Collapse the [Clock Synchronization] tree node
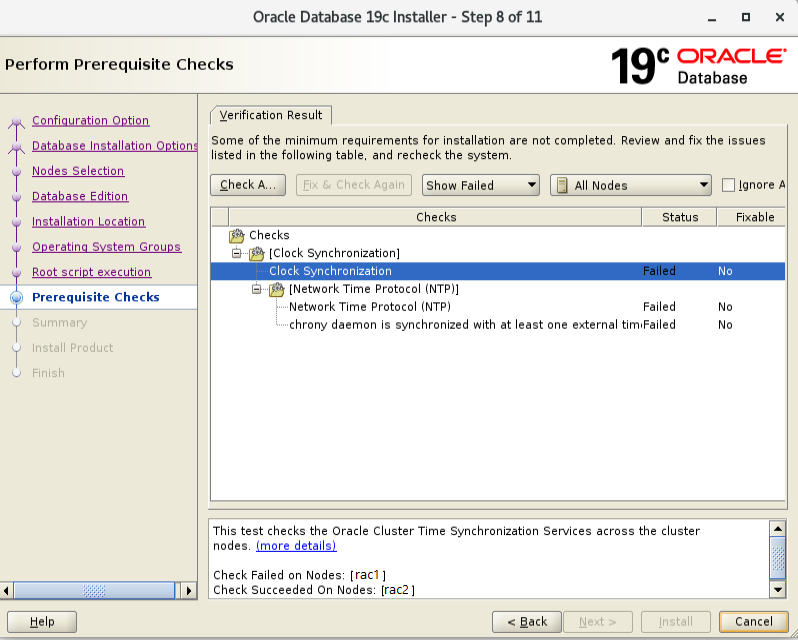 tap(237, 254)
